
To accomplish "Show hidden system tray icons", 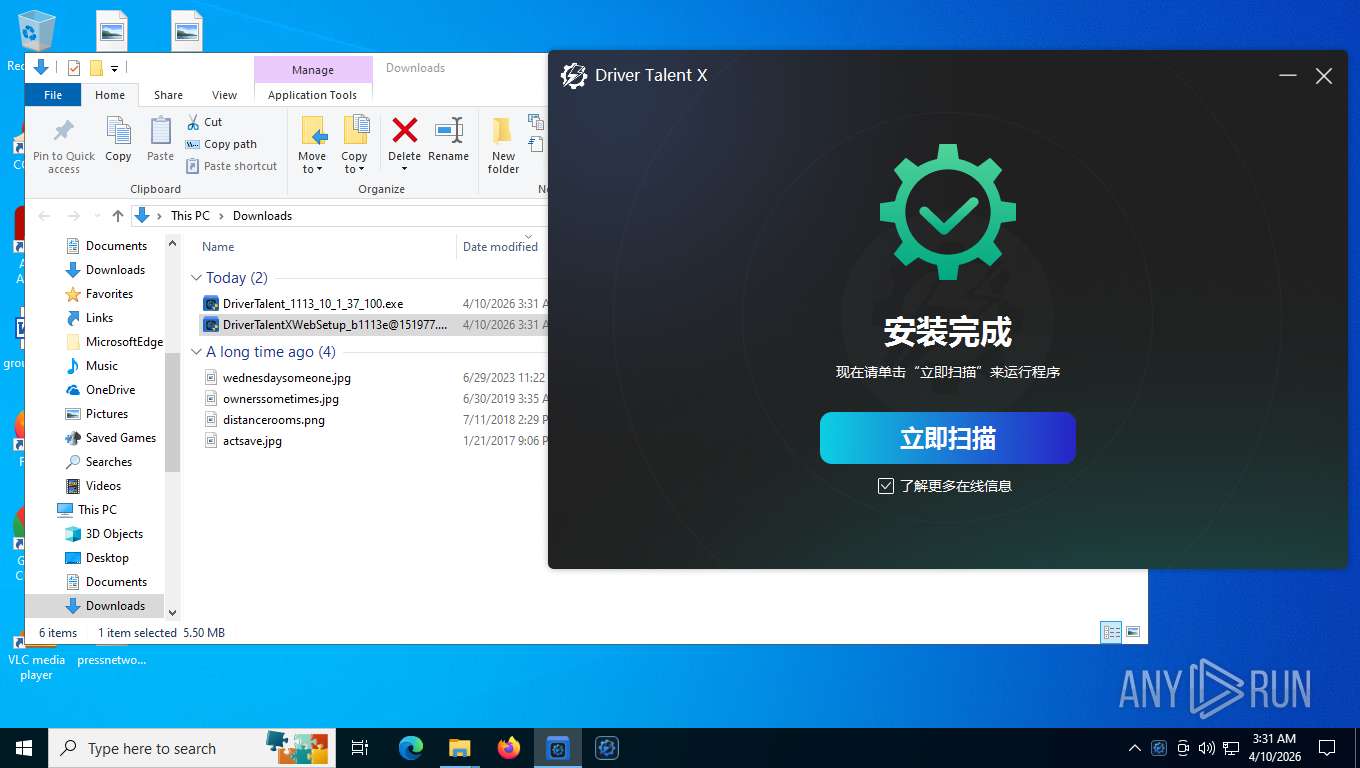I will 1134,748.
